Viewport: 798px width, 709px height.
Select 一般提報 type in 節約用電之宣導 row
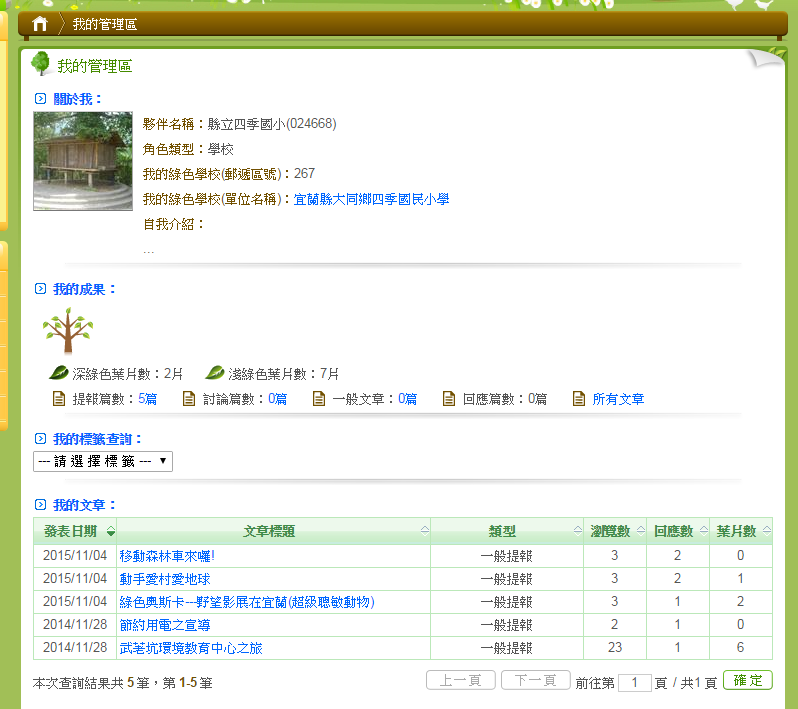506,625
